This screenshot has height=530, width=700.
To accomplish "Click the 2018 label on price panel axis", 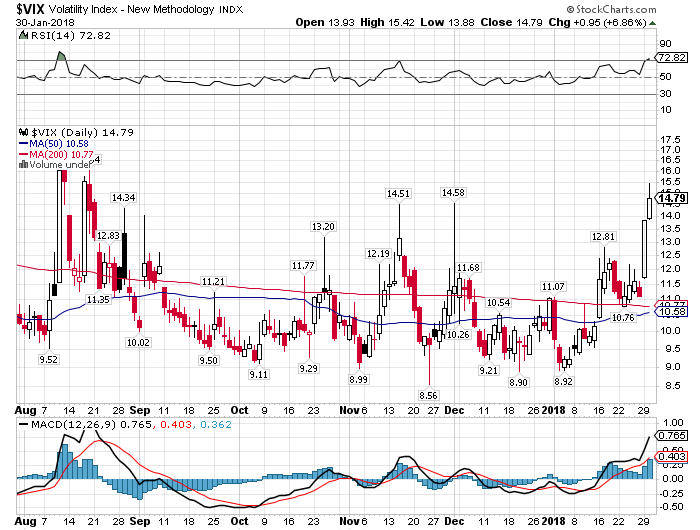I will [553, 410].
